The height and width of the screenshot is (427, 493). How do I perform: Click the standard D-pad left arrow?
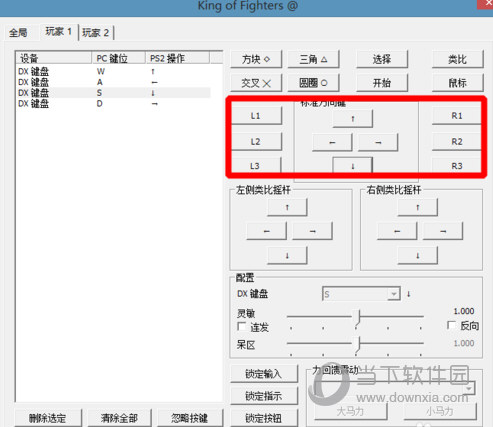[x=332, y=142]
